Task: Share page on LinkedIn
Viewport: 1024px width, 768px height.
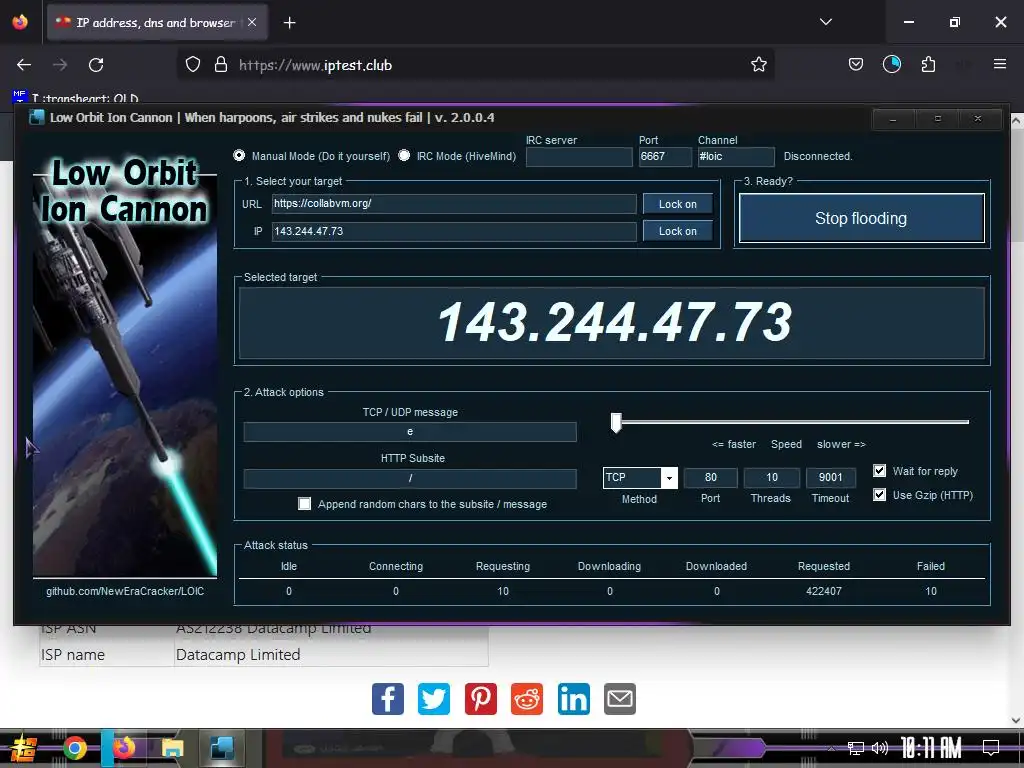Action: 573,699
